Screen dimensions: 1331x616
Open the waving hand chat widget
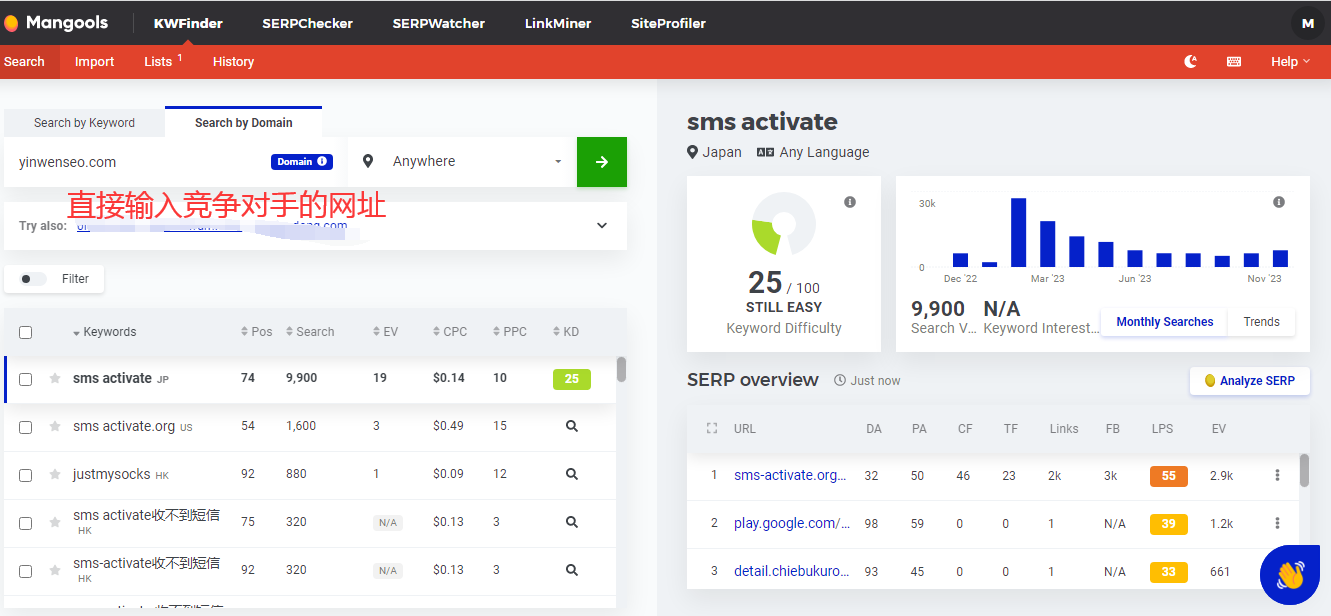pos(1289,574)
